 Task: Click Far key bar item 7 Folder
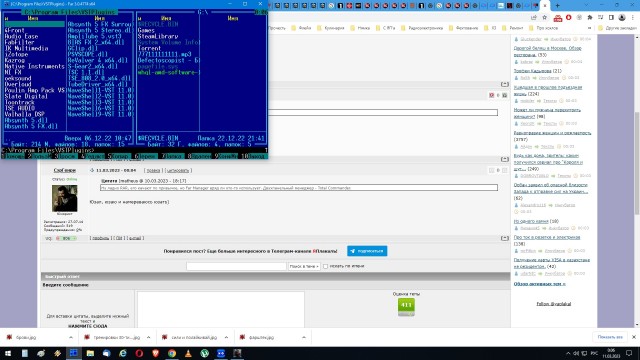pos(173,156)
